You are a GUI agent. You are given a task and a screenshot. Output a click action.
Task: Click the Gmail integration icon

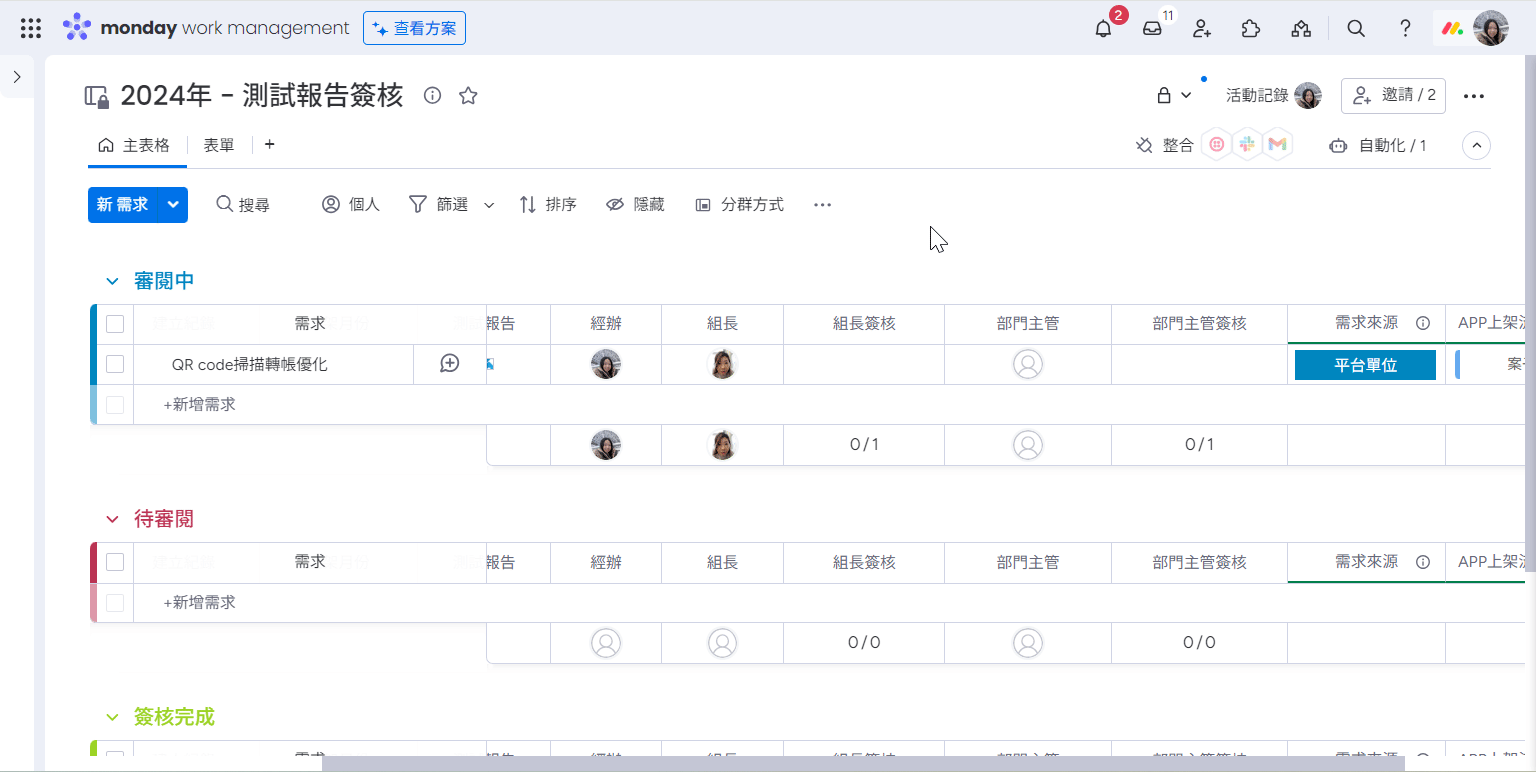point(1277,145)
